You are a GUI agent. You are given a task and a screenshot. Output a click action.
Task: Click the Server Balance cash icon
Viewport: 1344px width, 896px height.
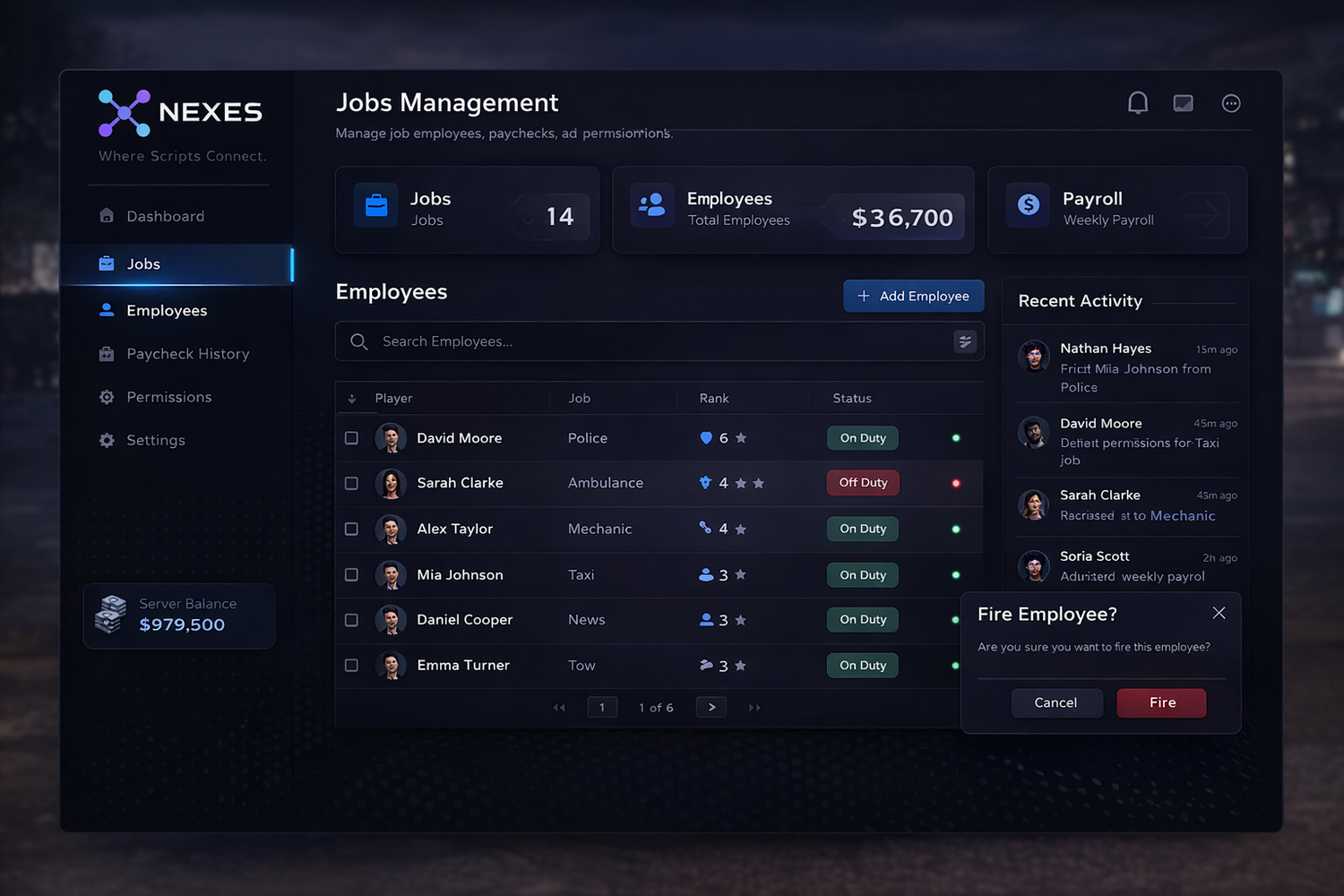pyautogui.click(x=111, y=615)
